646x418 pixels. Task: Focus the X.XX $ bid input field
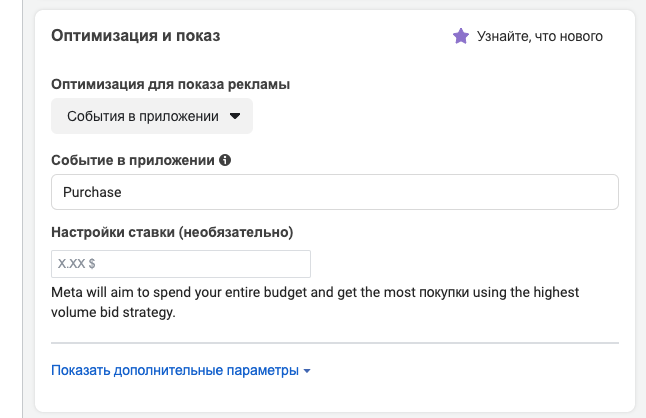(181, 264)
